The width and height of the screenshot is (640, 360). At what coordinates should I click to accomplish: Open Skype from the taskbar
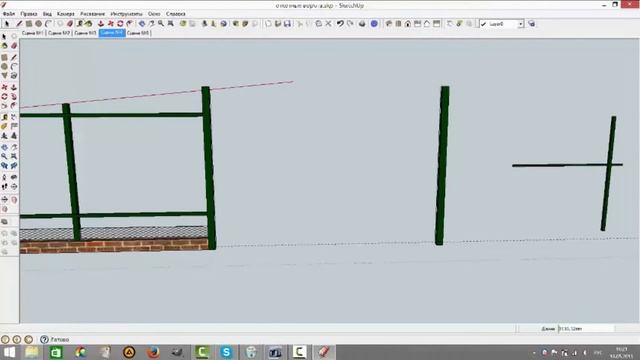click(x=226, y=352)
